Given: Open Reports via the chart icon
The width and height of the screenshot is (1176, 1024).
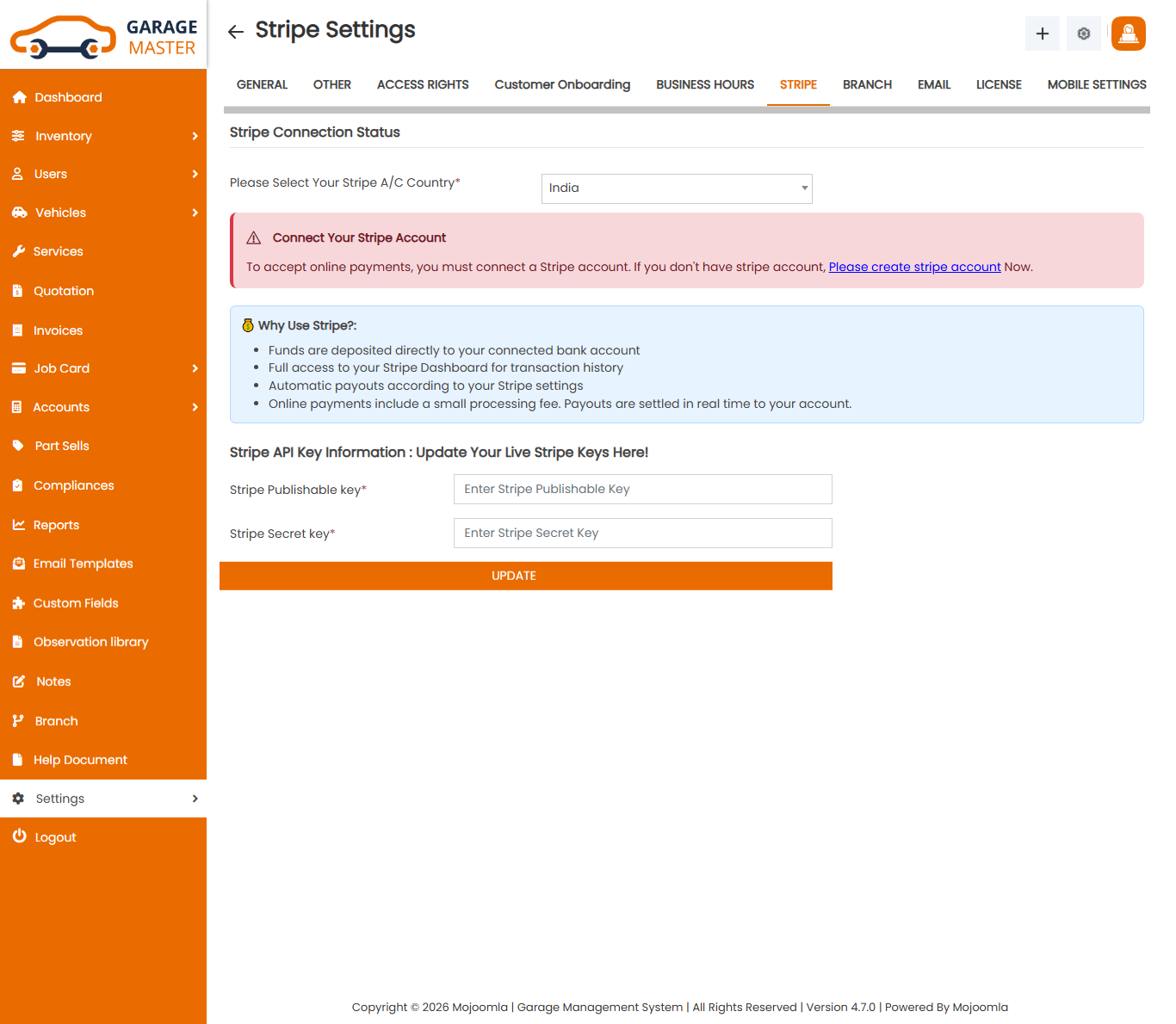Looking at the screenshot, I should 18,524.
